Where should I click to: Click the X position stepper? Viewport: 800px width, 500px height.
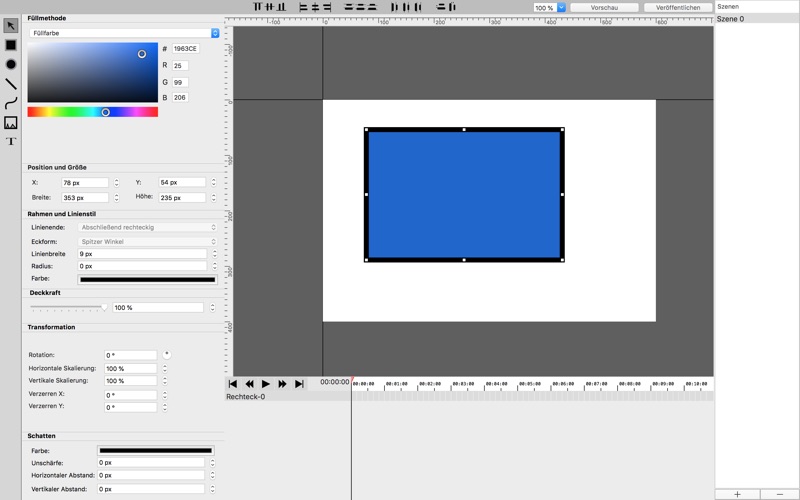coord(116,182)
